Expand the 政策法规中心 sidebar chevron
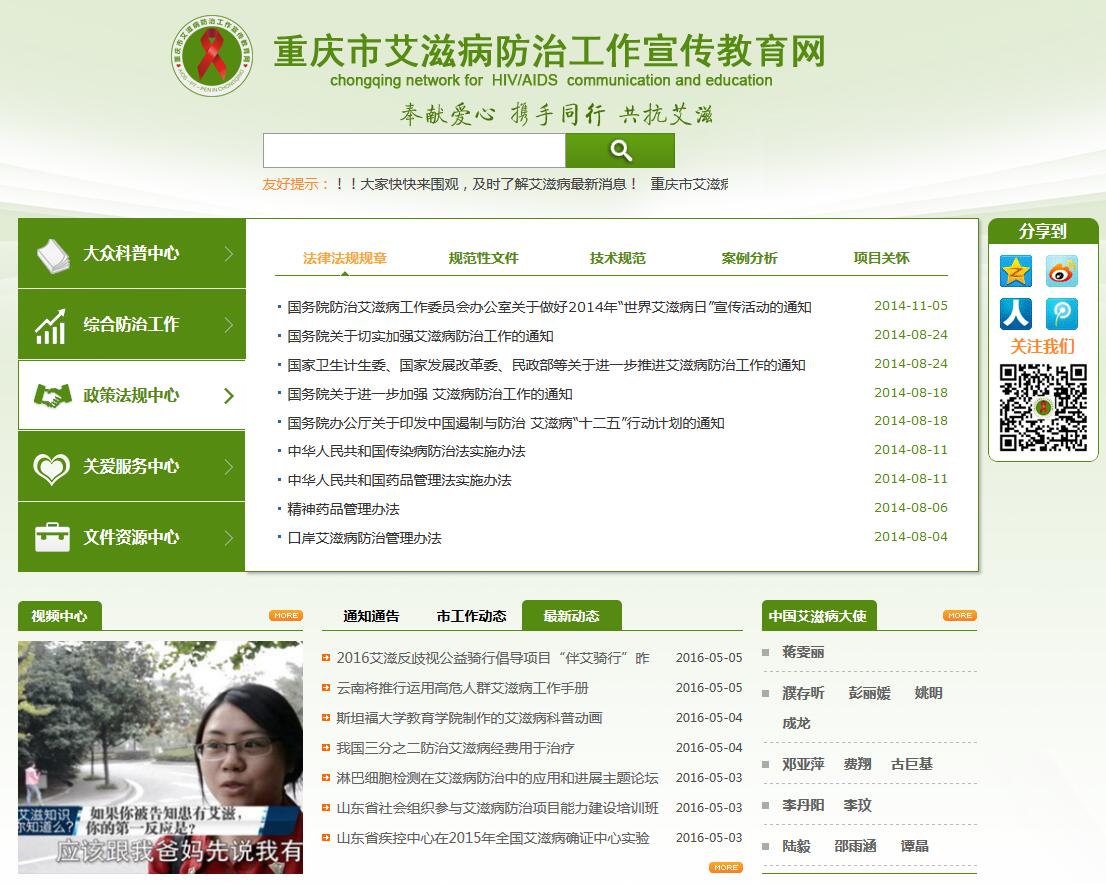The width and height of the screenshot is (1106, 887). 228,395
